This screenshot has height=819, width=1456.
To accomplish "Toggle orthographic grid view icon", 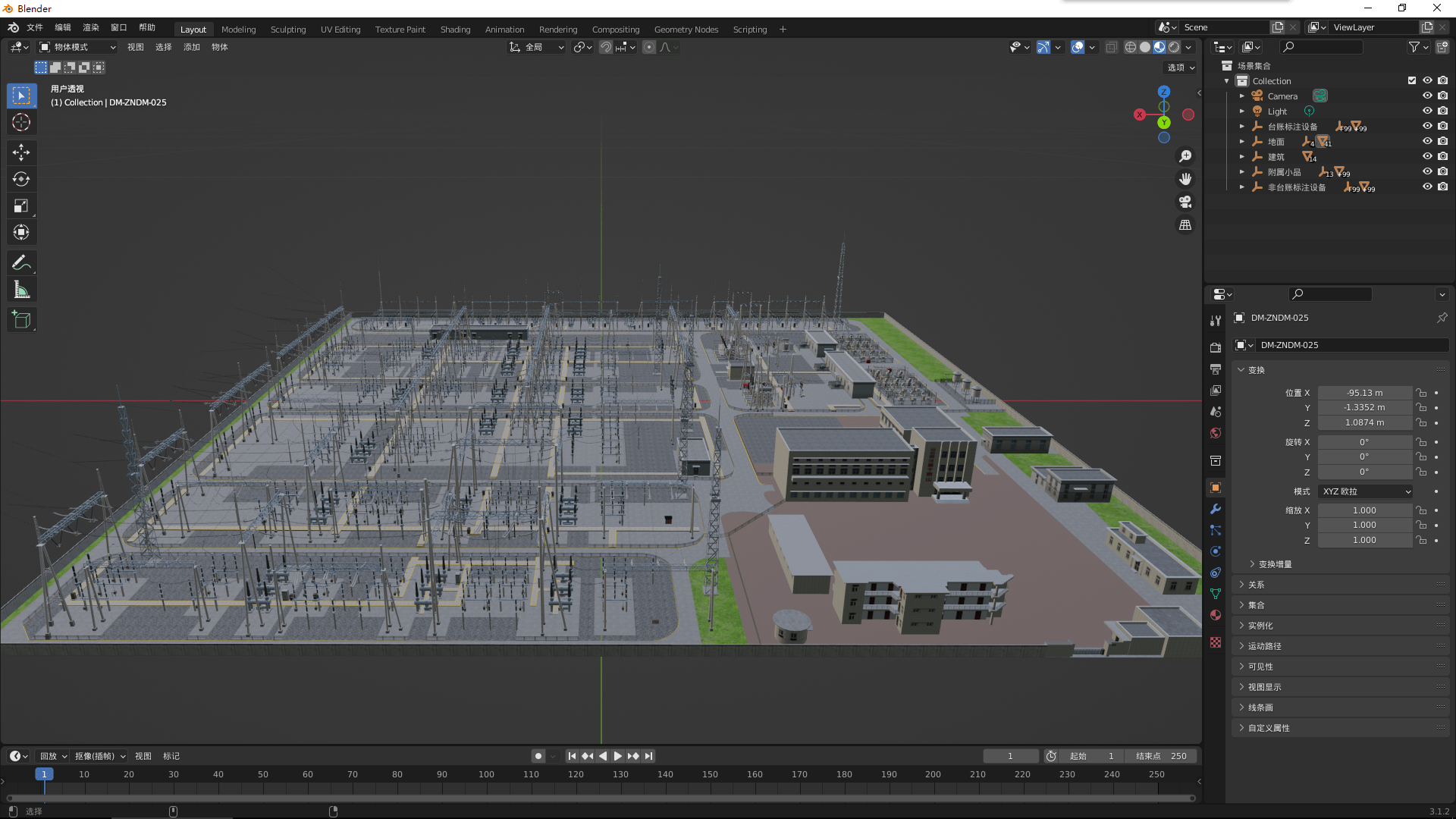I will (1185, 225).
